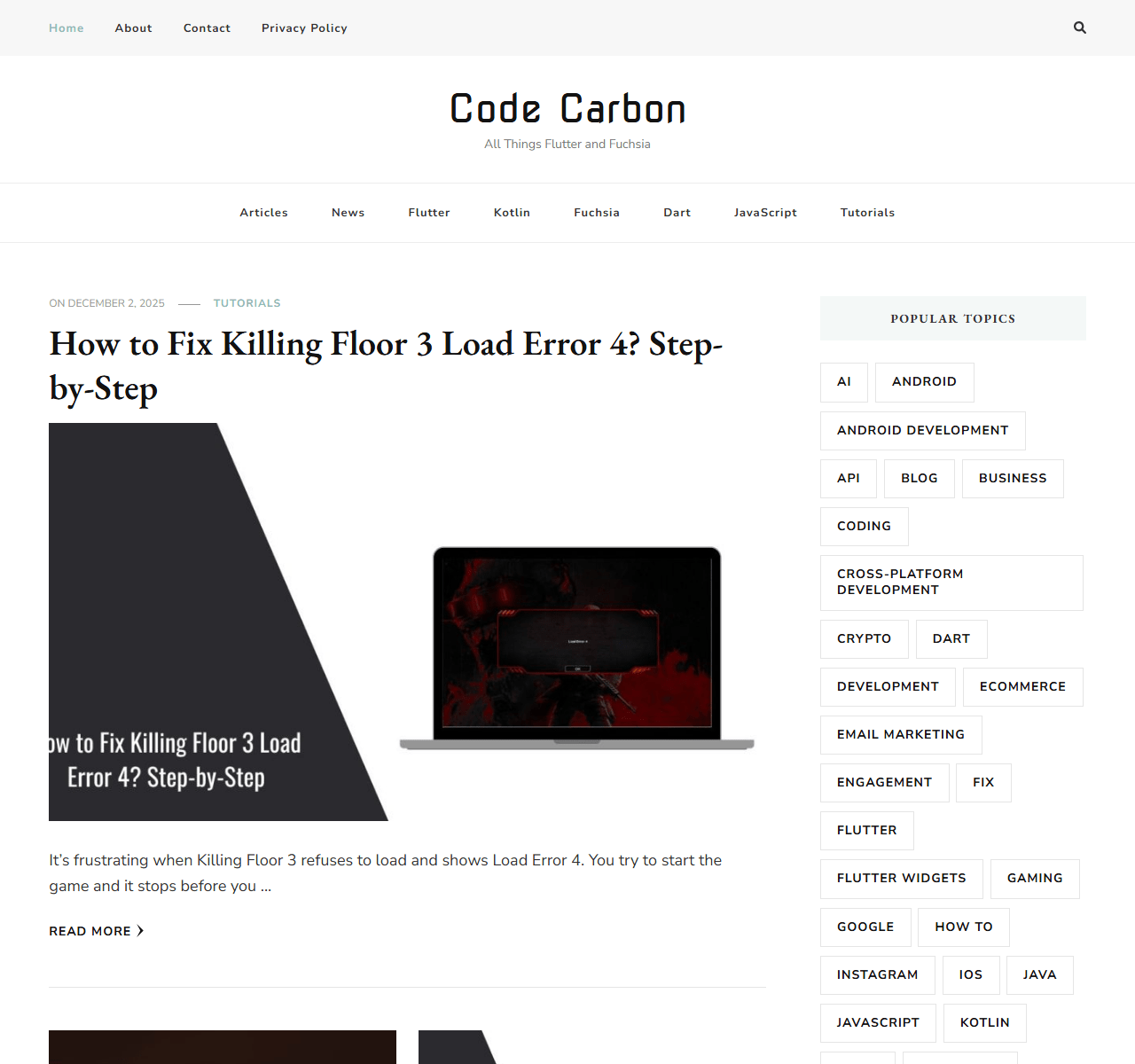Go to the Privacy Policy page
Image resolution: width=1135 pixels, height=1064 pixels.
304,28
